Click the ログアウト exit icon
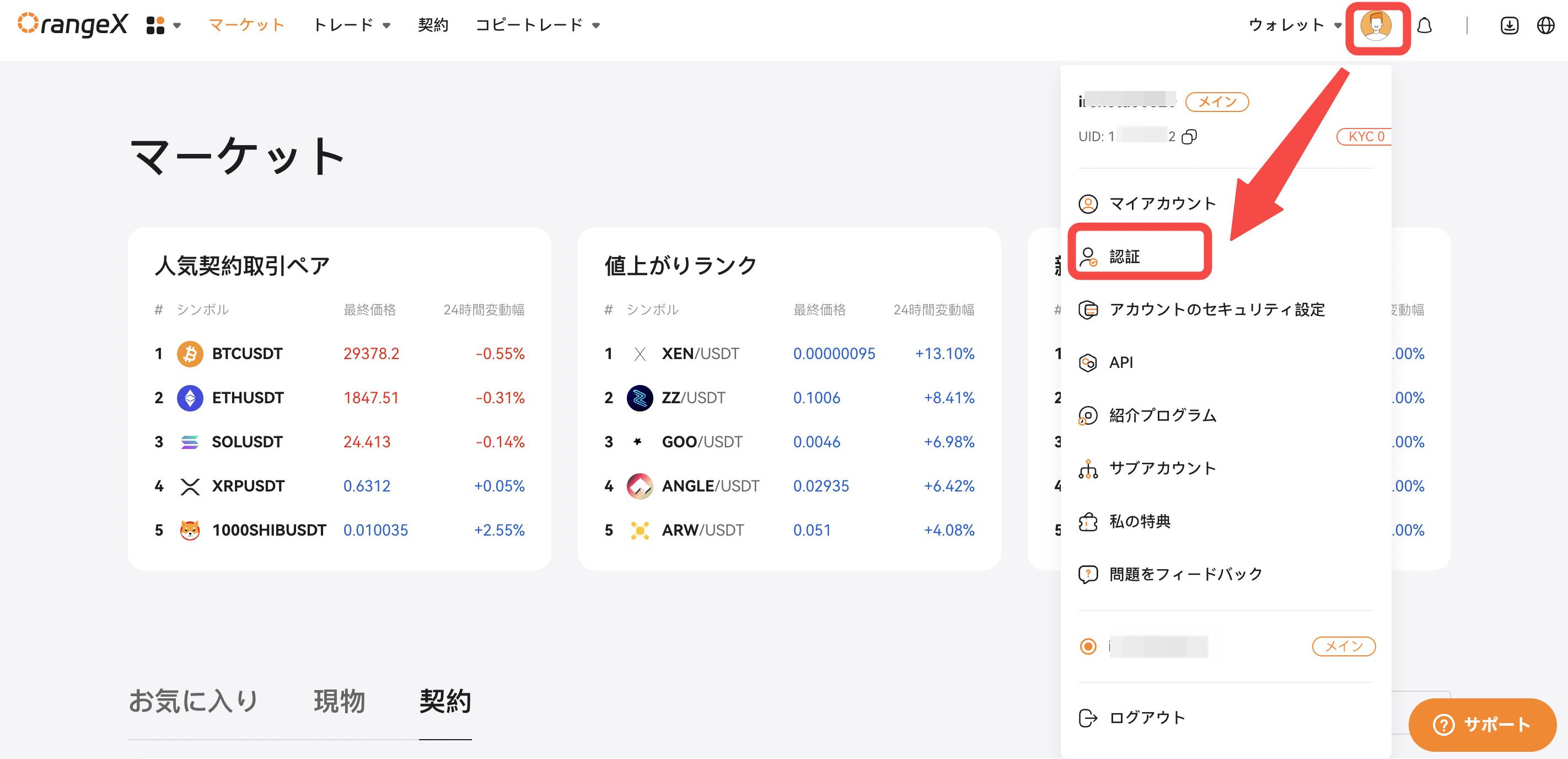 tap(1088, 718)
